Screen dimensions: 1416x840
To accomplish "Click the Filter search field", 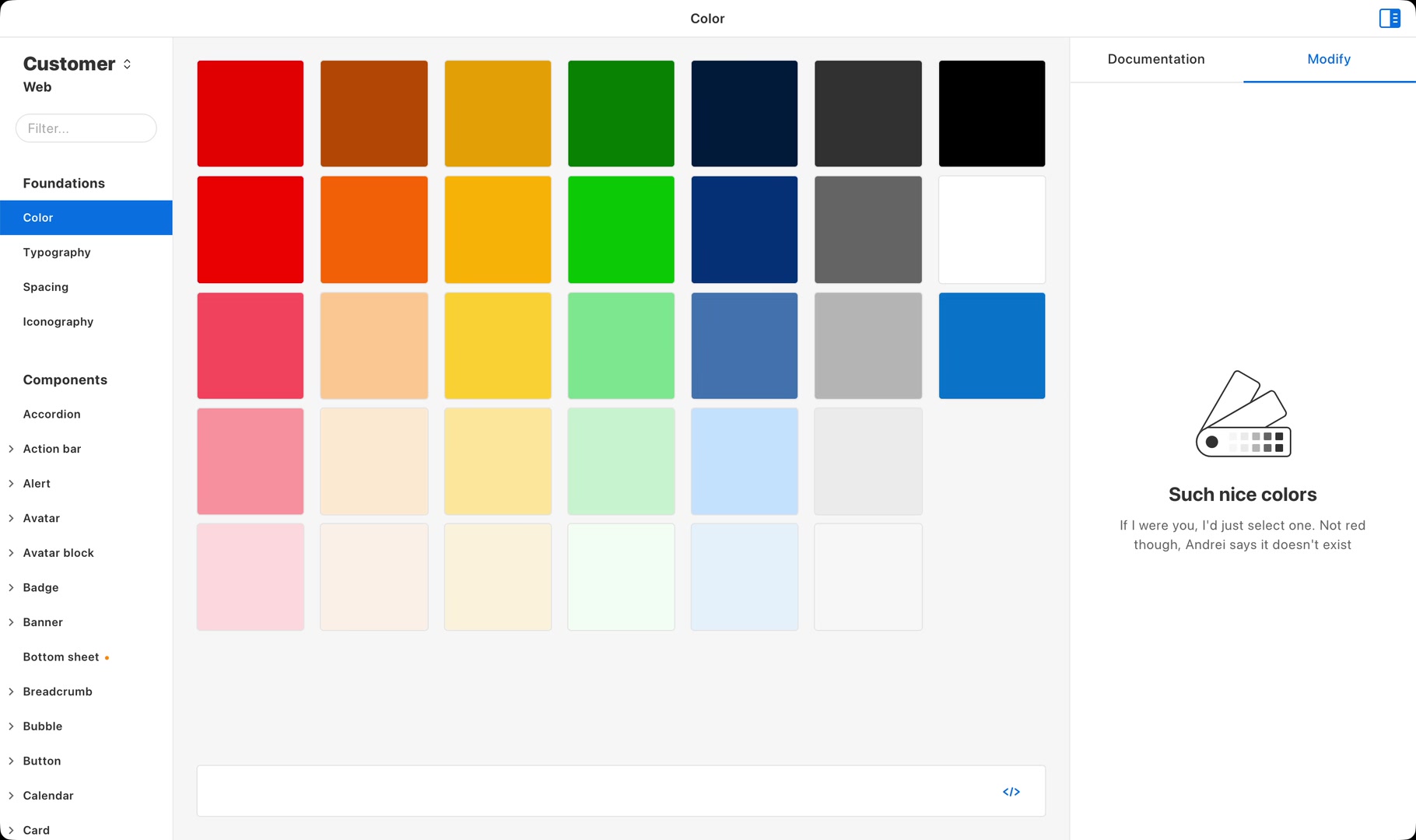I will (x=86, y=128).
